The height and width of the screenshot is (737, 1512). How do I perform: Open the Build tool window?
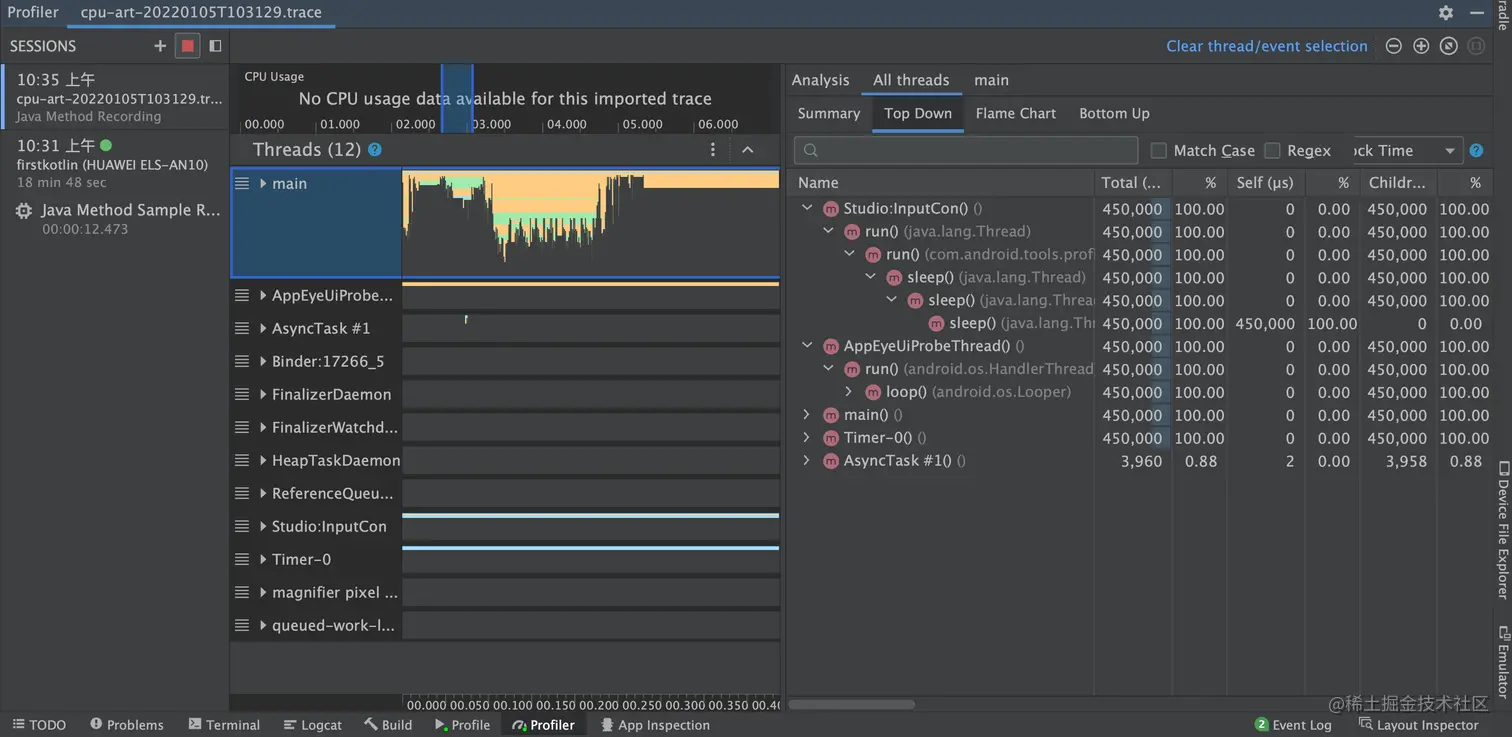point(388,725)
